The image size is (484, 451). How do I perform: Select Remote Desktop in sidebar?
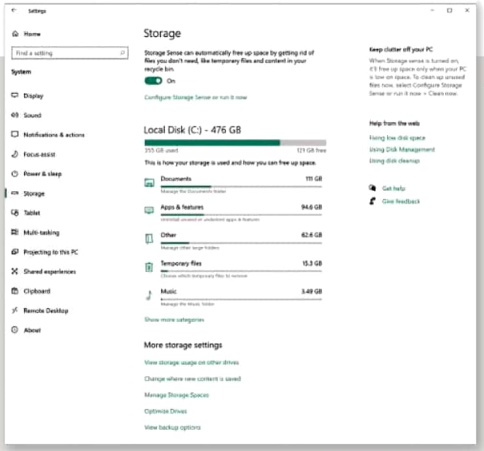point(46,310)
